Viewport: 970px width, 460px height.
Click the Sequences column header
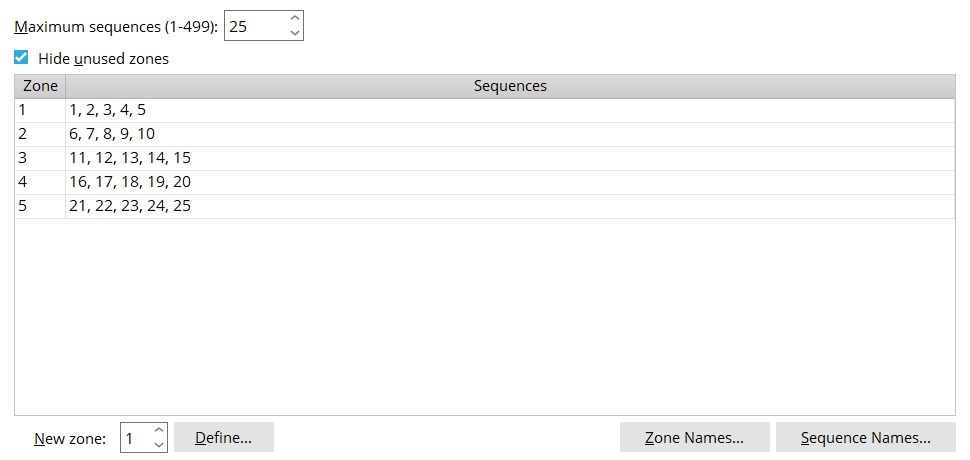[510, 86]
